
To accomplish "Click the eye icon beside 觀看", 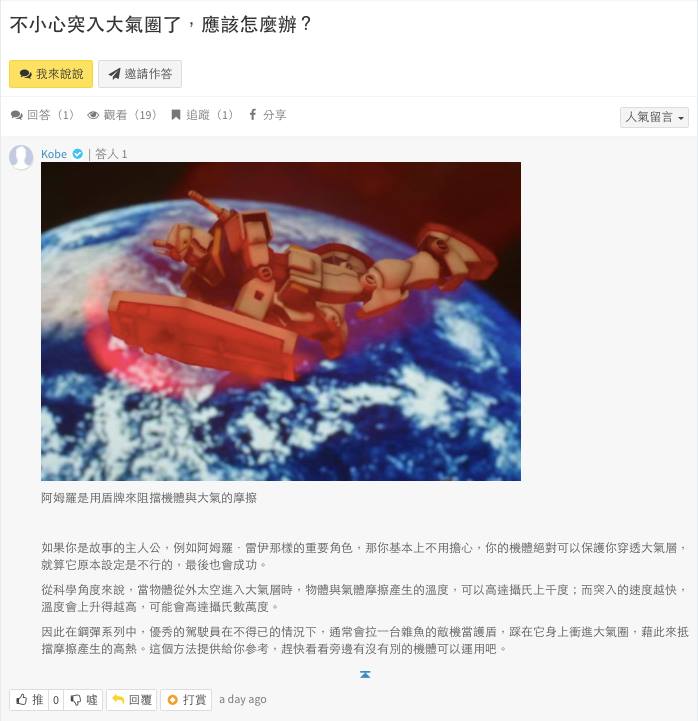I will (x=93, y=115).
